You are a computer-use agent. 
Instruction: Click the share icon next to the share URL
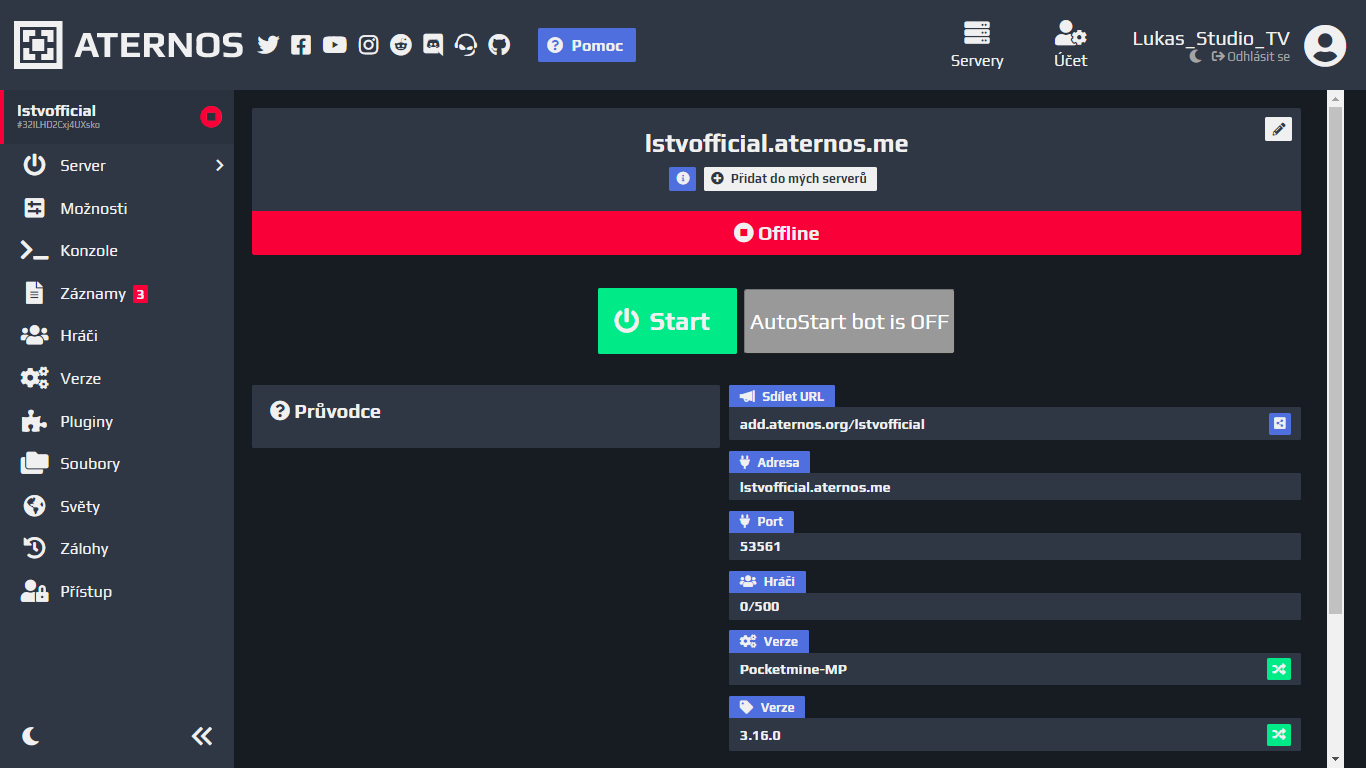1279,424
